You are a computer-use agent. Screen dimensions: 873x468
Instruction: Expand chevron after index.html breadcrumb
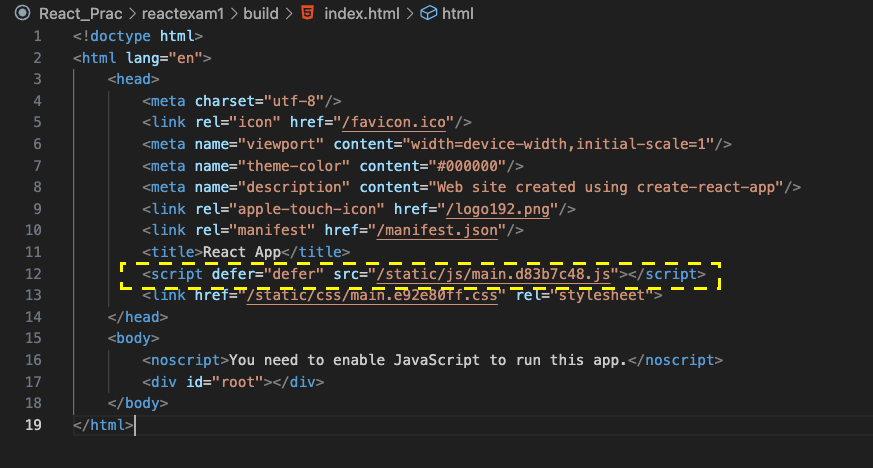click(x=410, y=13)
